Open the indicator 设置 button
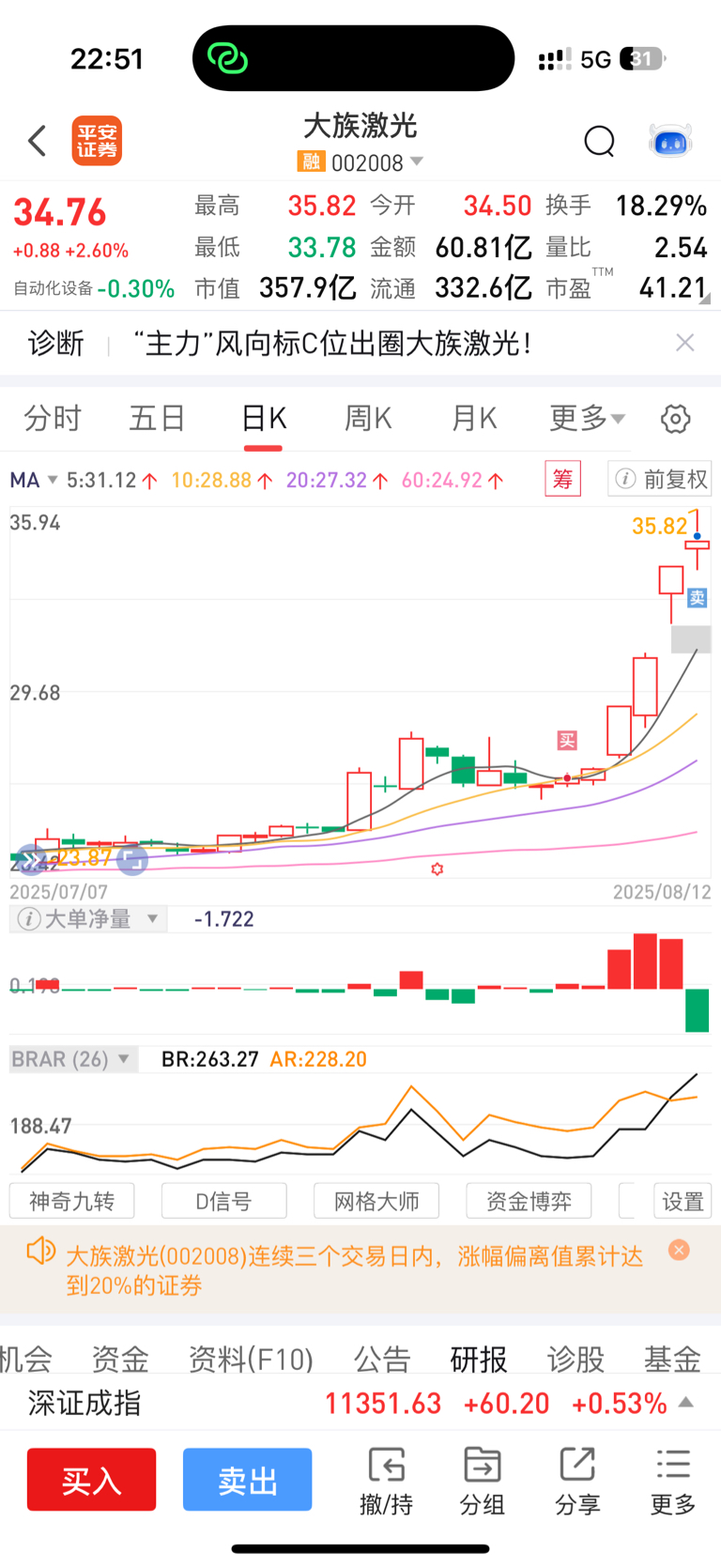The width and height of the screenshot is (721, 1568). pos(683,1201)
